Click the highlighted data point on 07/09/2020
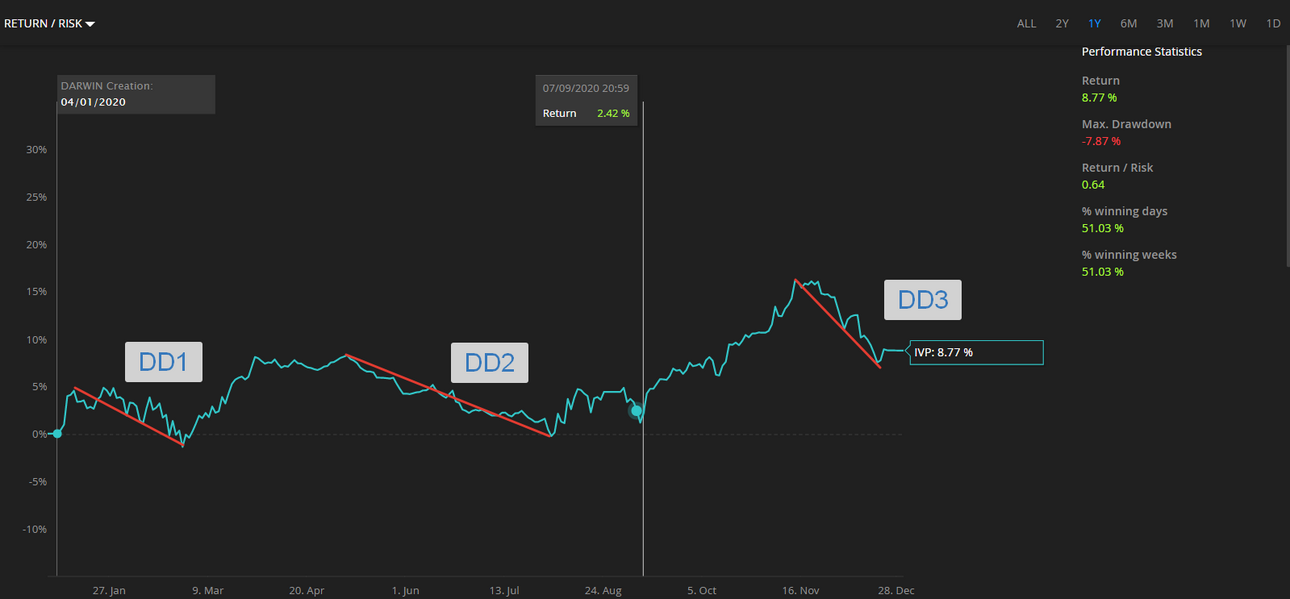The width and height of the screenshot is (1290, 599). [635, 411]
